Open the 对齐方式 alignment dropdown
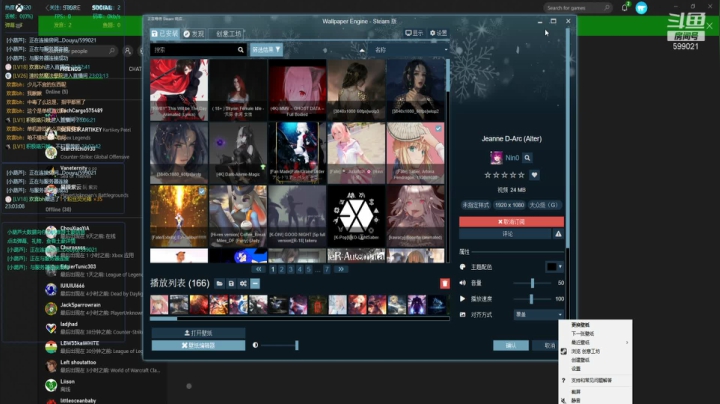The image size is (720, 404). 538,314
